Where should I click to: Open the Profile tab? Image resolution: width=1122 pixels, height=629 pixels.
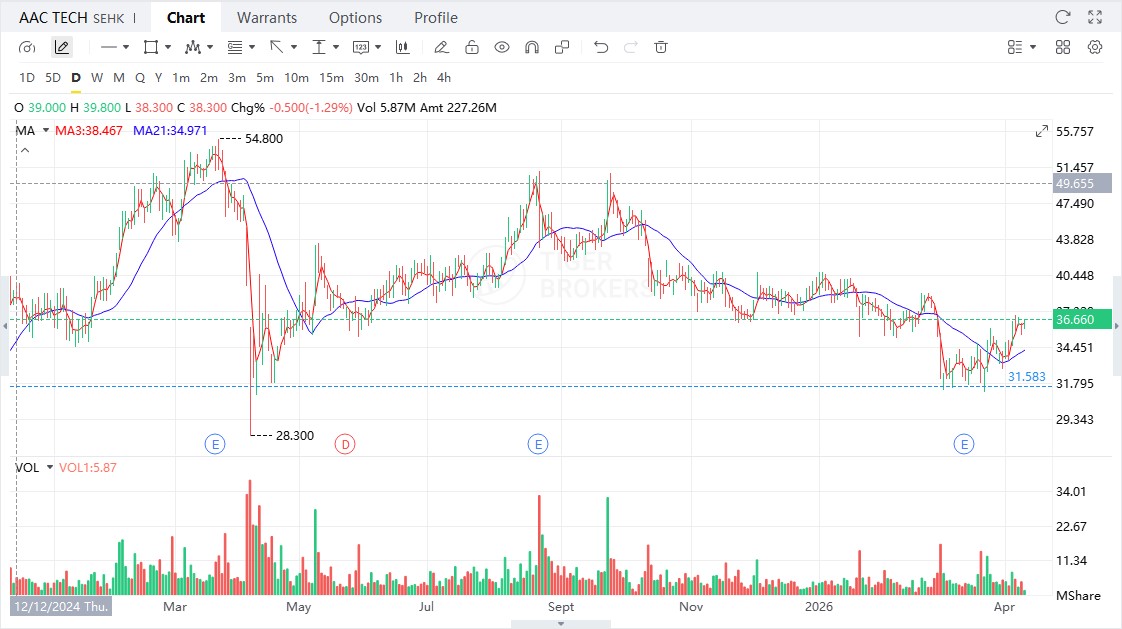pyautogui.click(x=436, y=18)
